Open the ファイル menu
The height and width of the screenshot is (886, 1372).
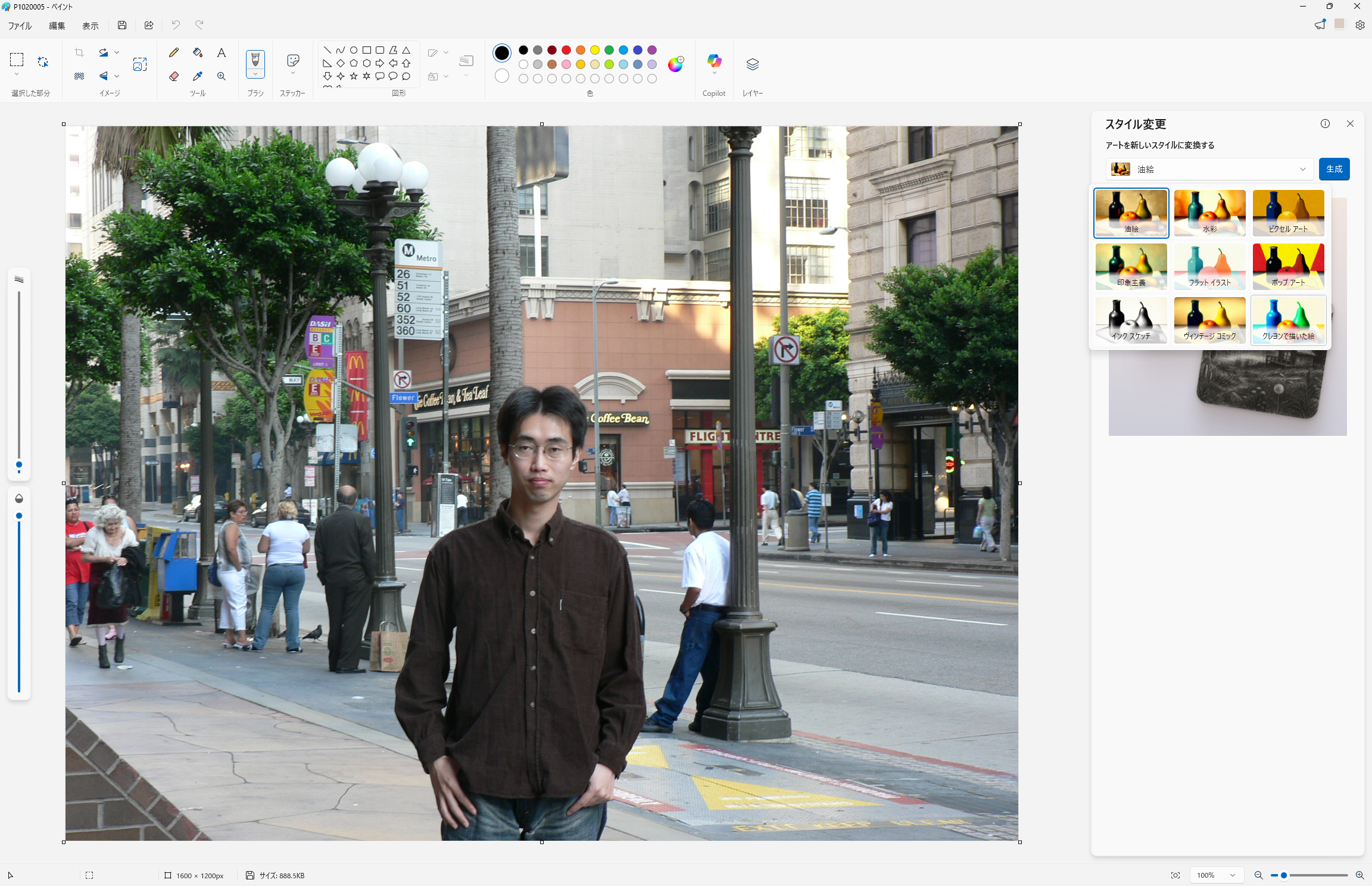(x=20, y=26)
